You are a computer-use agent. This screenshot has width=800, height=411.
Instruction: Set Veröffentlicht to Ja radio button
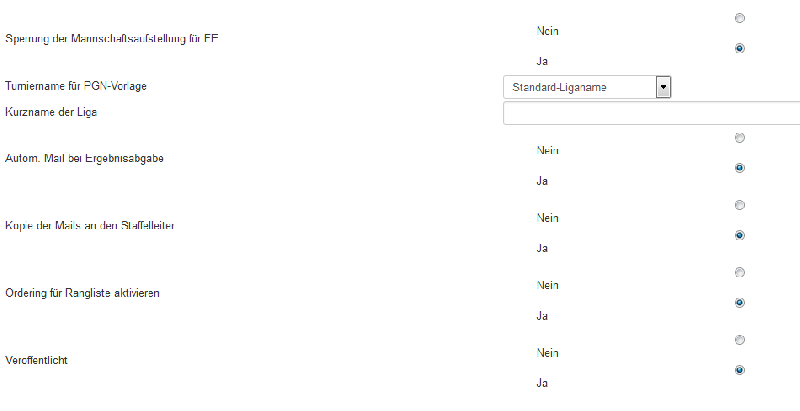coord(739,369)
